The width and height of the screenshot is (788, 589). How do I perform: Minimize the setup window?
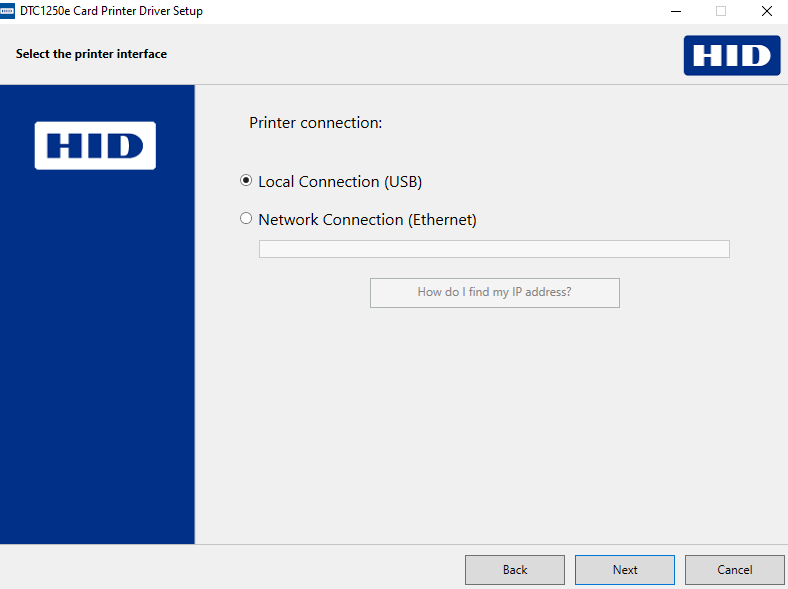click(676, 11)
